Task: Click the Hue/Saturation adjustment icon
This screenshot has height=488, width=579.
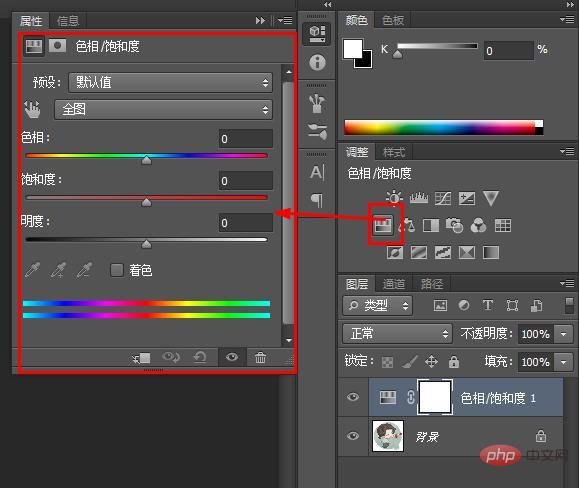Action: coord(383,225)
